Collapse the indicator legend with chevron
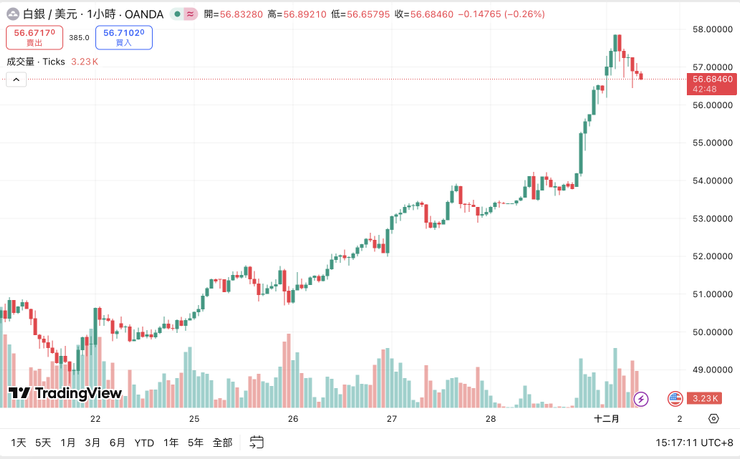Viewport: 740px width, 459px height. click(x=16, y=79)
